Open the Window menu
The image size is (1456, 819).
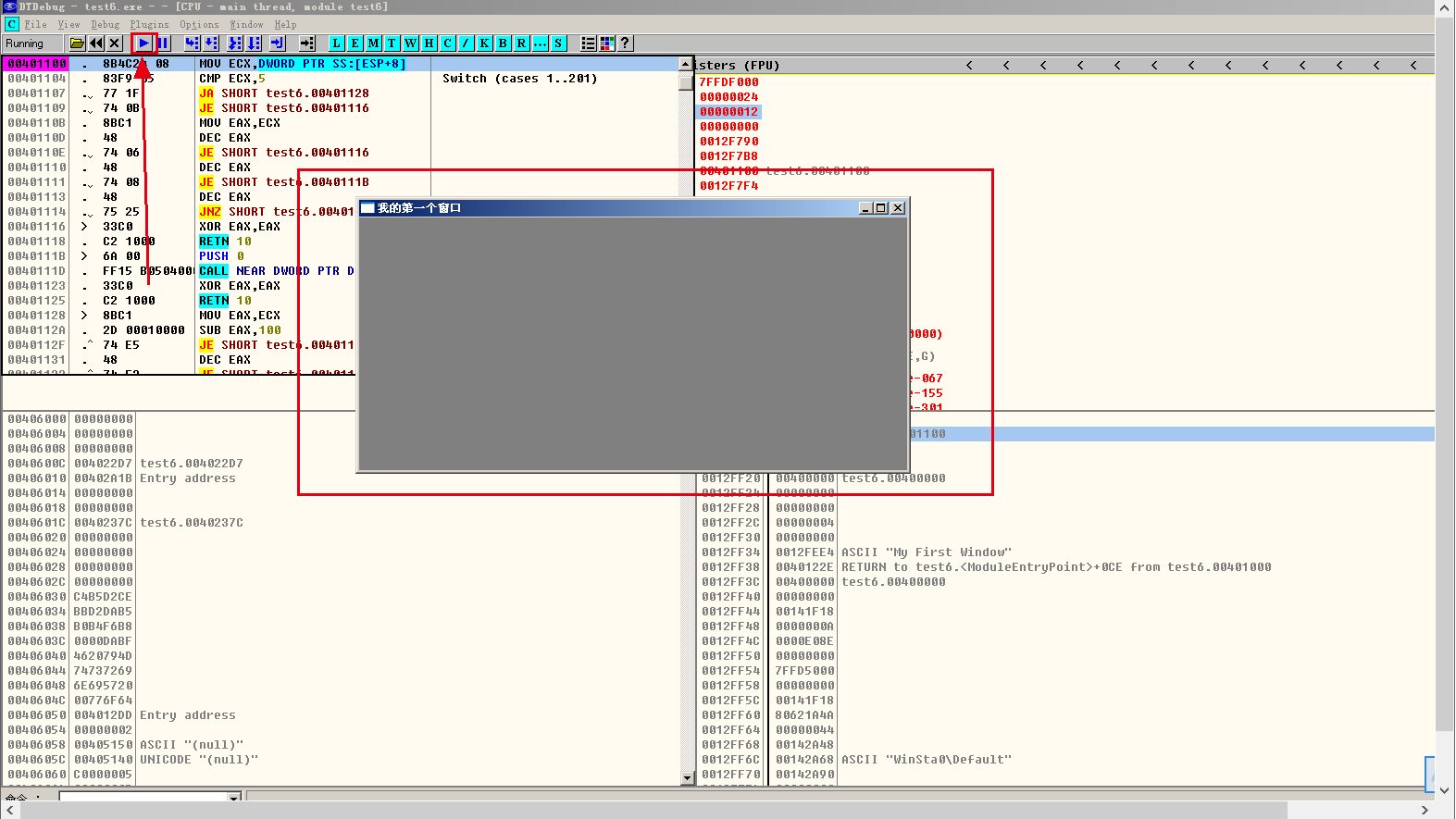pos(246,25)
